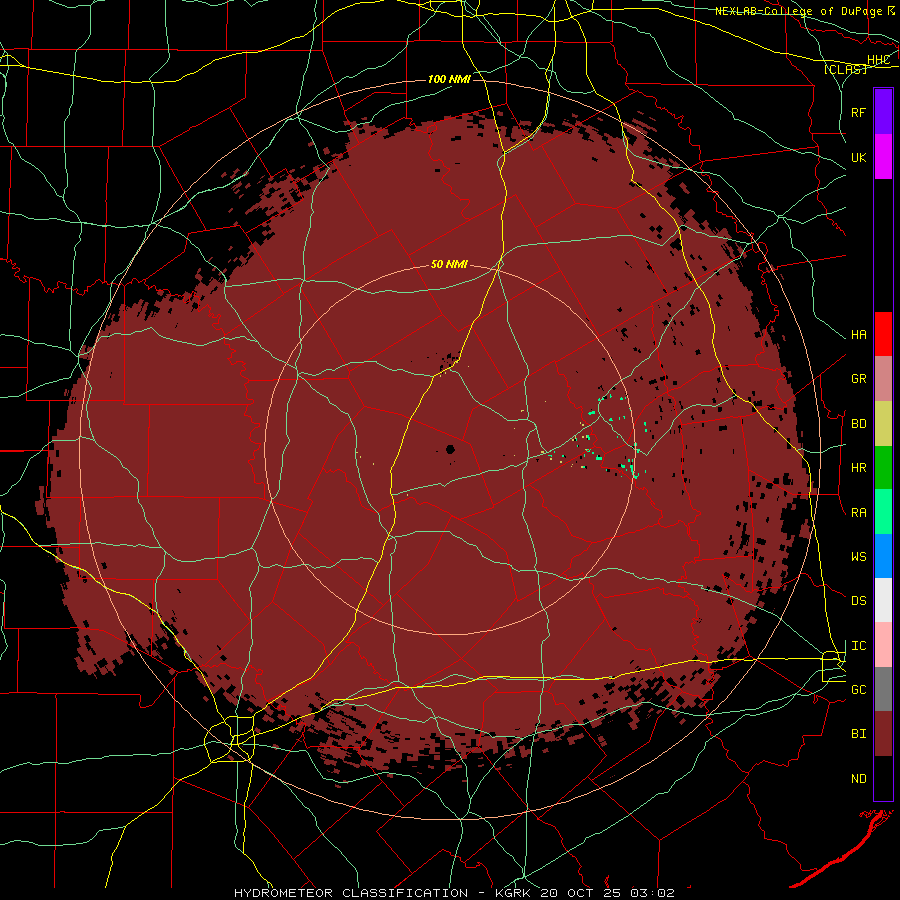Click the KGRK station identifier

(512, 893)
